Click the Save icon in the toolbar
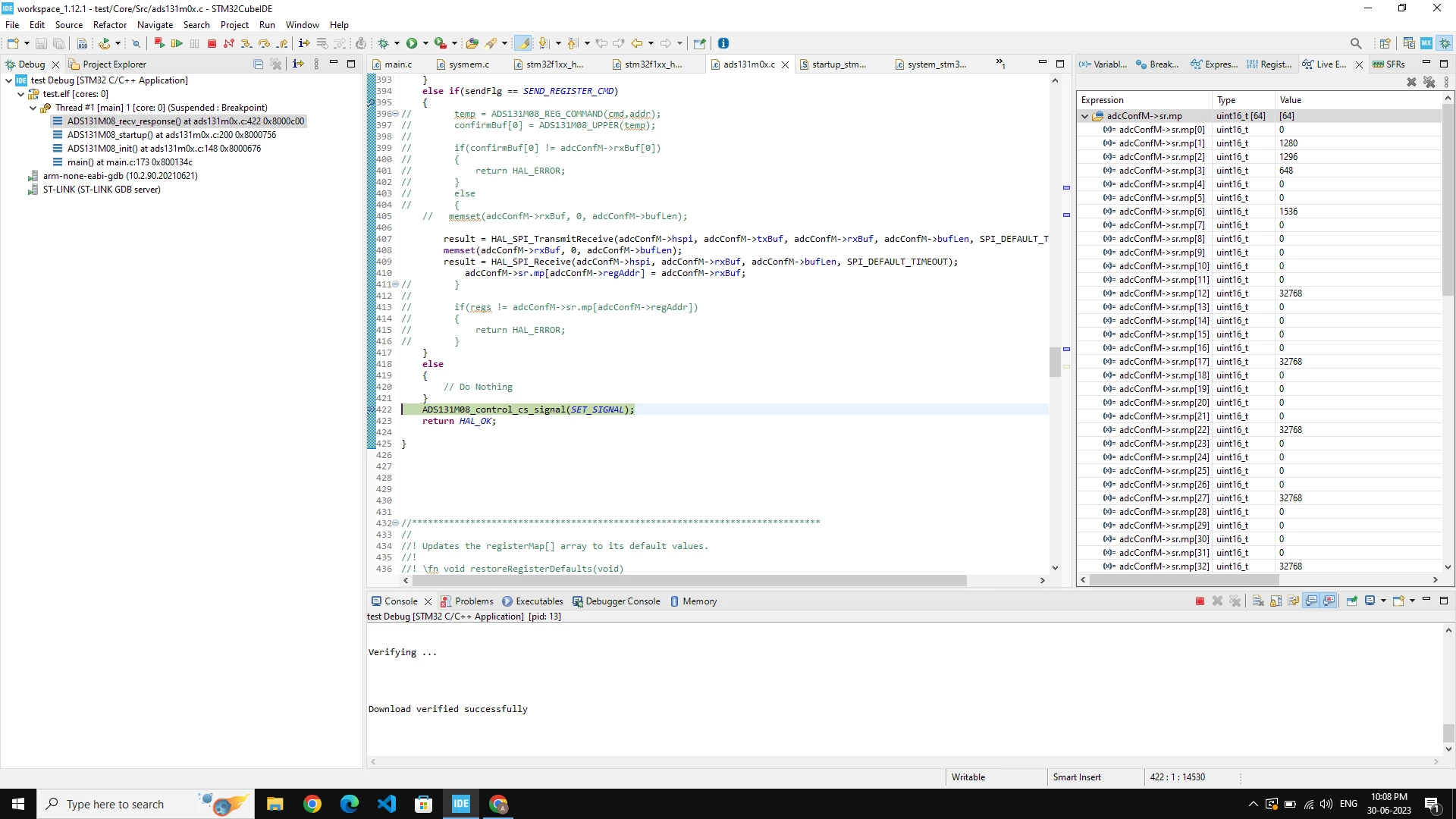 (41, 43)
